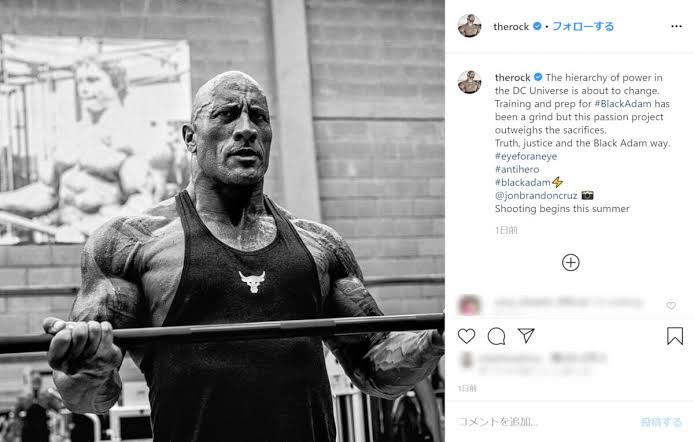694x442 pixels.
Task: Click the black and white post photo
Action: pyautogui.click(x=222, y=221)
